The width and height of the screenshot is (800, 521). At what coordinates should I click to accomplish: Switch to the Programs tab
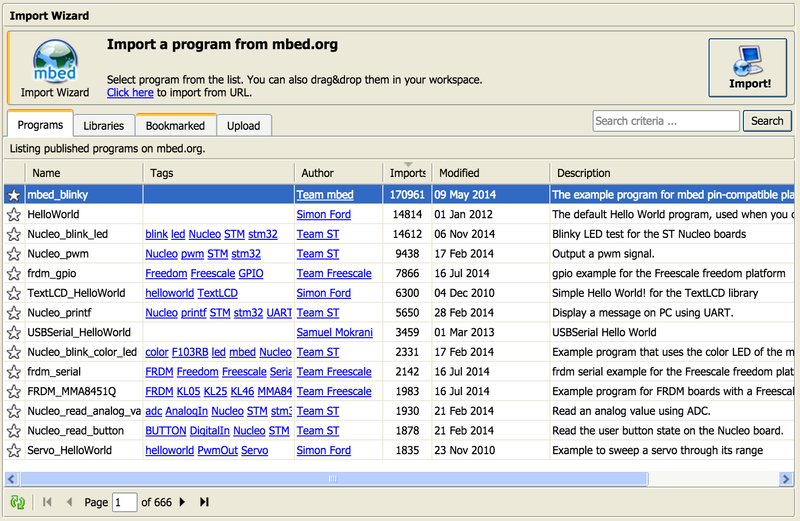pos(40,125)
